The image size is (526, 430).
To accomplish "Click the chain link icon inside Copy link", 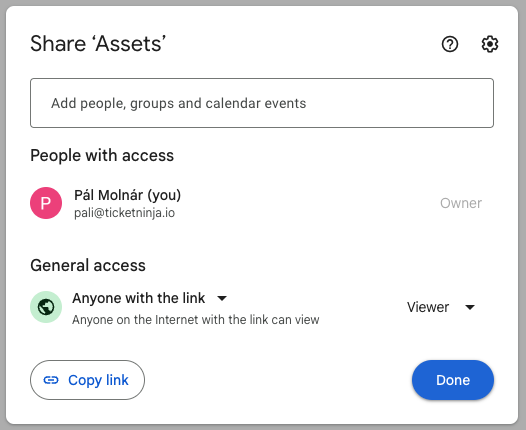I will tap(51, 380).
